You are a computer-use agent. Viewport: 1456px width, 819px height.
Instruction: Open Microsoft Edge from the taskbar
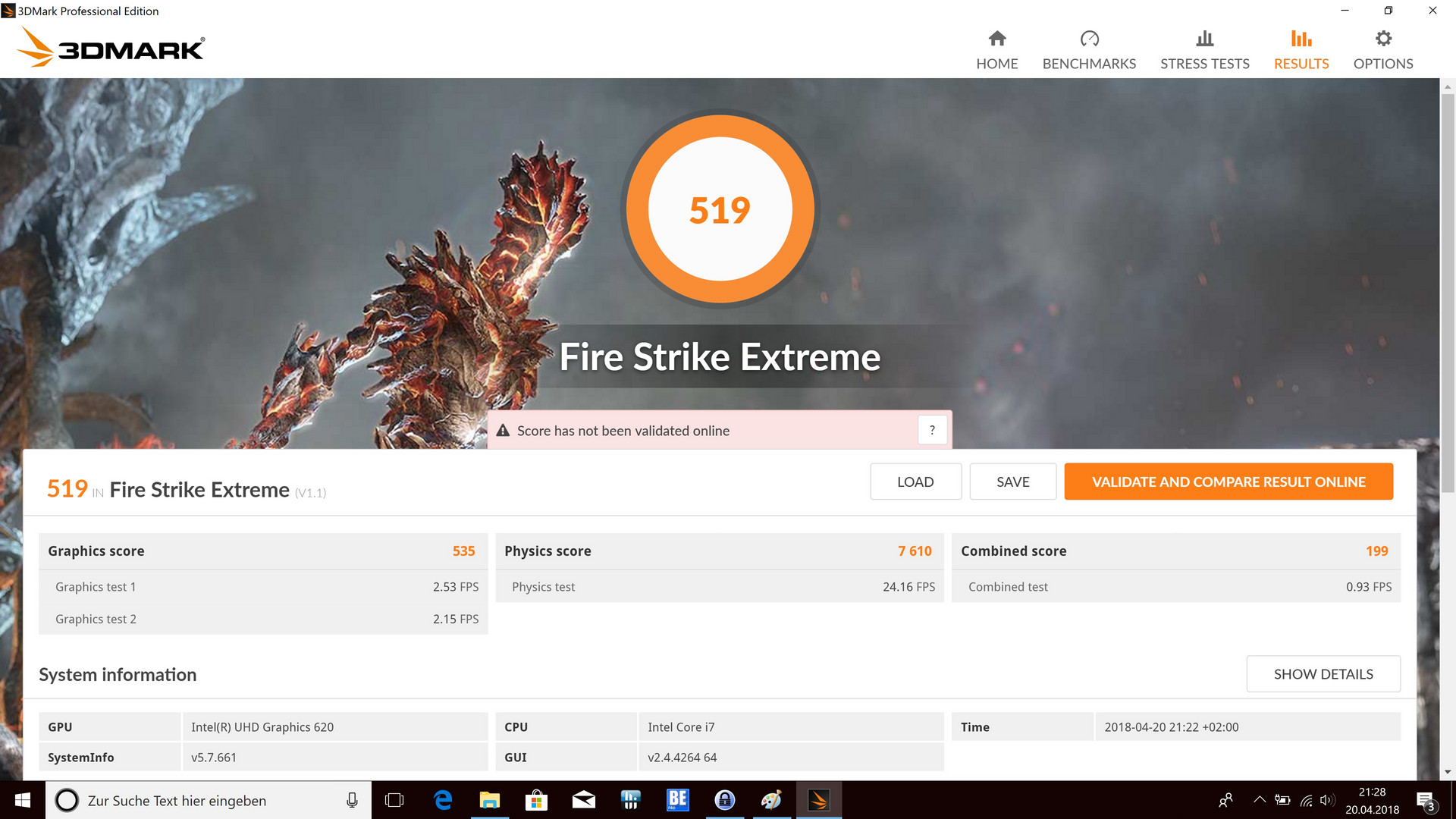point(442,800)
